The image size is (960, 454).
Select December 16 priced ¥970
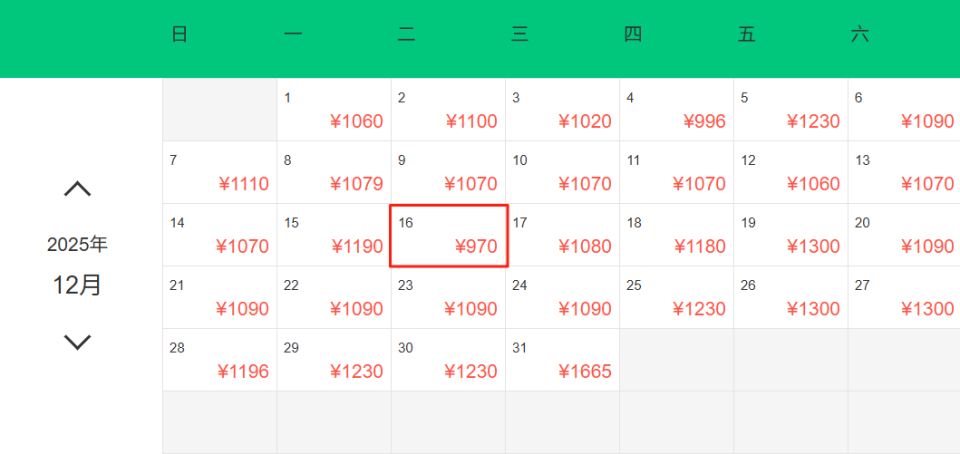[448, 236]
